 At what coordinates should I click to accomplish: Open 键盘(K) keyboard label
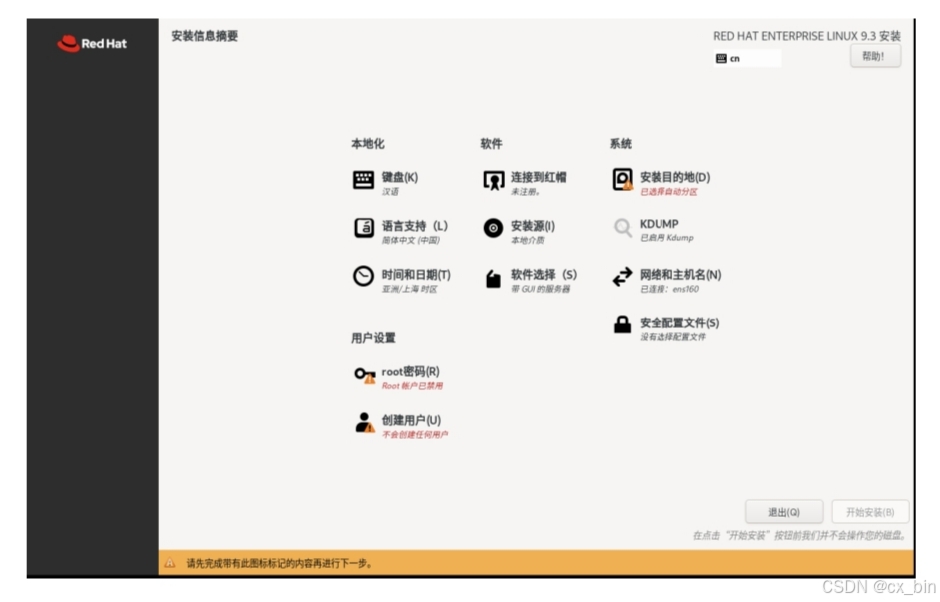coord(400,177)
